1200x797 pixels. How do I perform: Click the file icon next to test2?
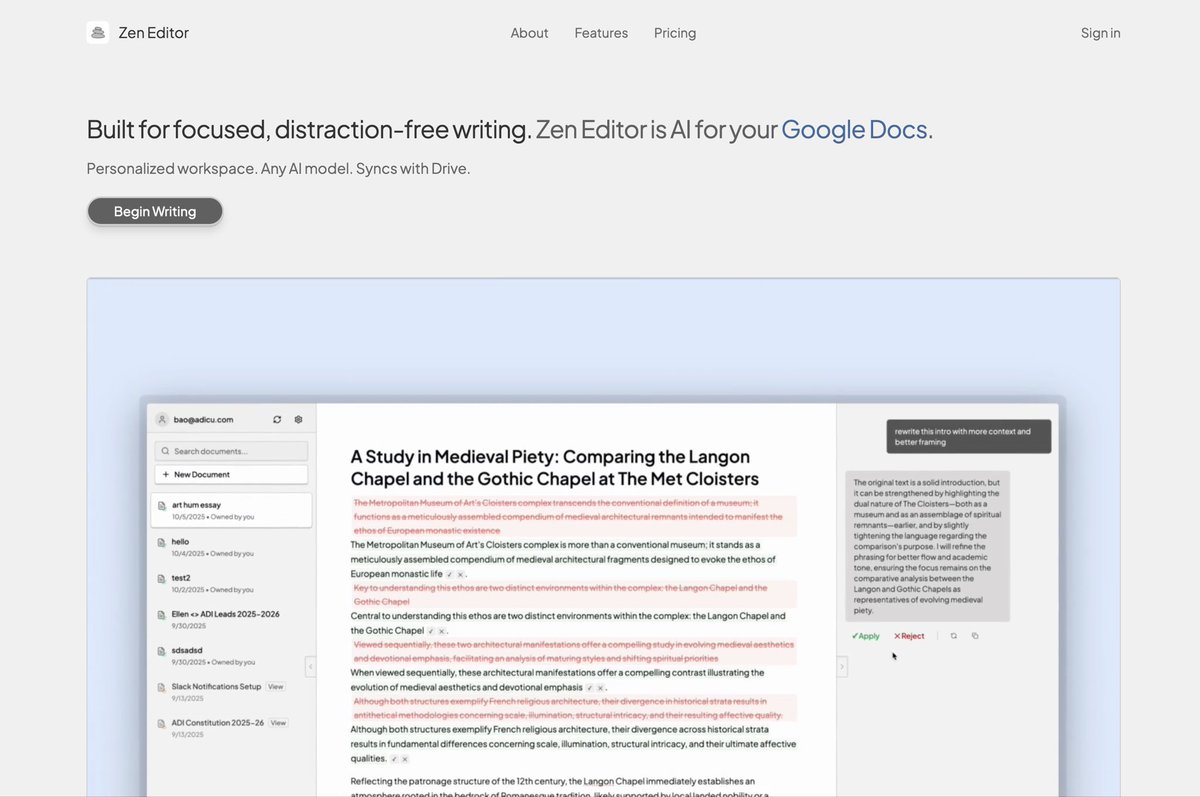tap(162, 578)
